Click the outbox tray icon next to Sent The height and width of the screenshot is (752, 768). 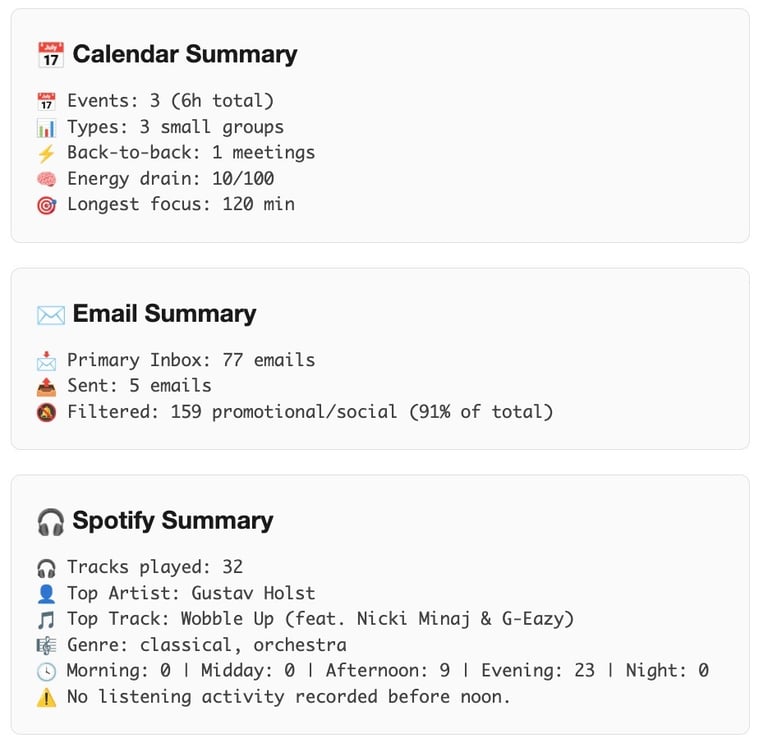(47, 387)
